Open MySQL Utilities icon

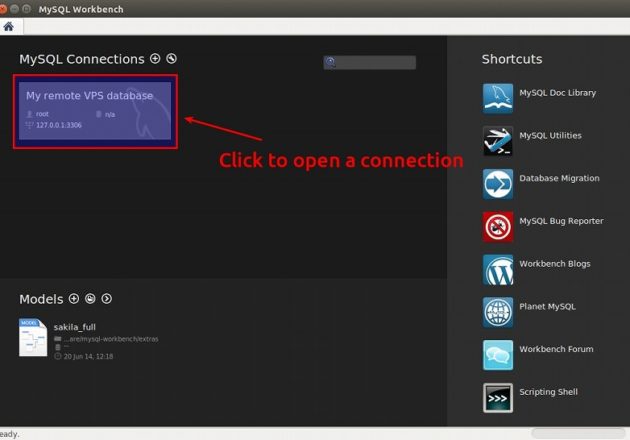click(498, 141)
